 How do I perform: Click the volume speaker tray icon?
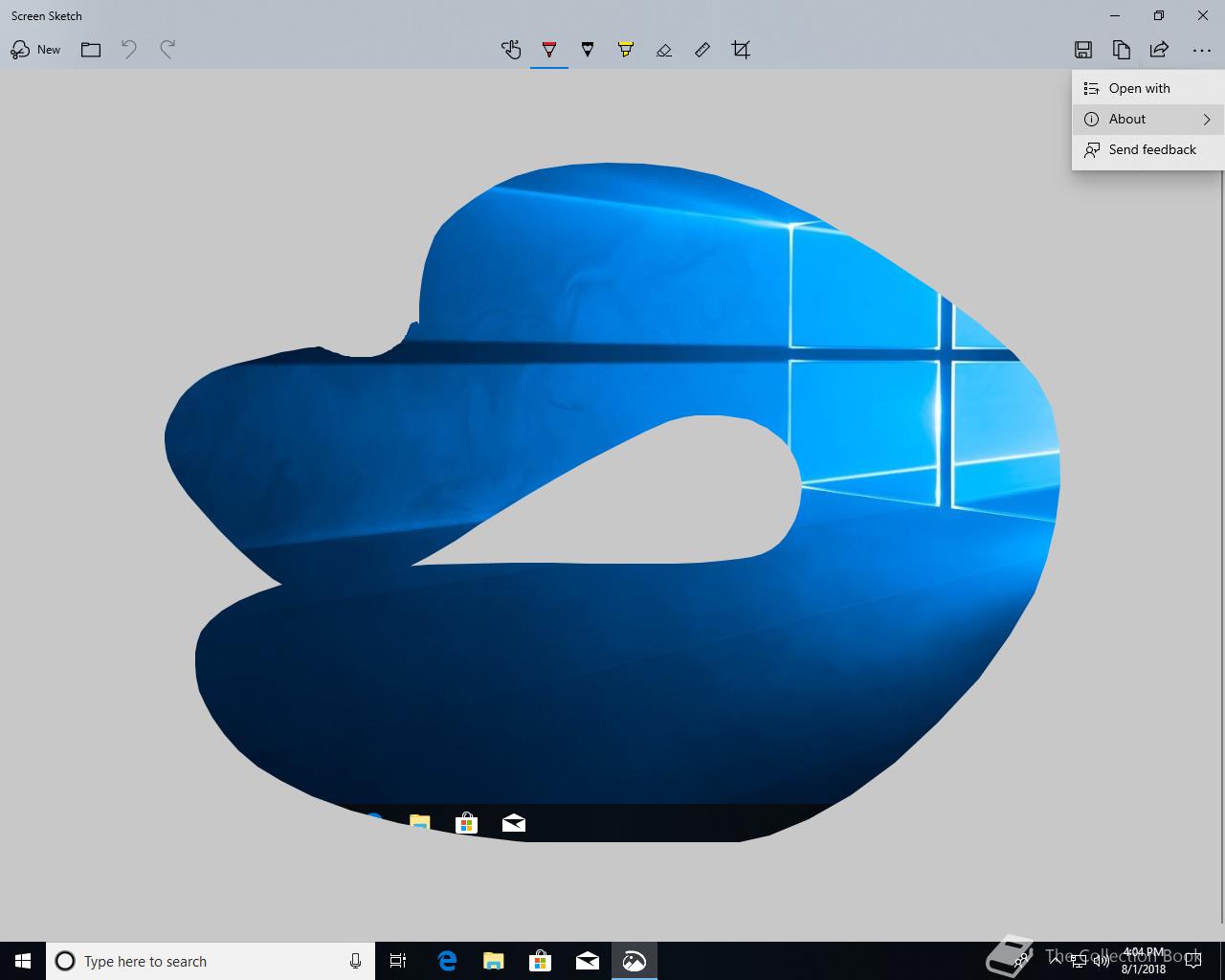coord(1101,961)
